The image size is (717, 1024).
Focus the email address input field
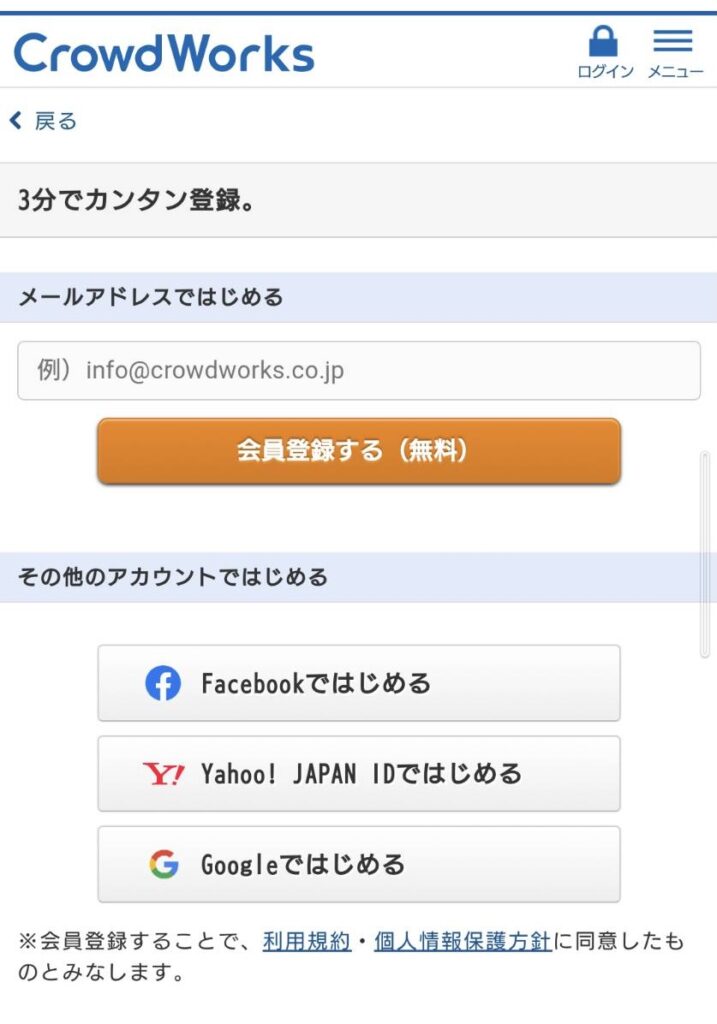[358, 371]
